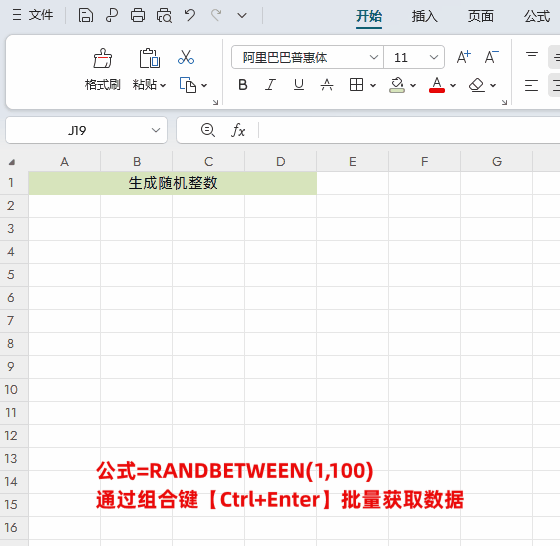Click the hamburger menu icon
560x546 pixels.
coord(17,15)
